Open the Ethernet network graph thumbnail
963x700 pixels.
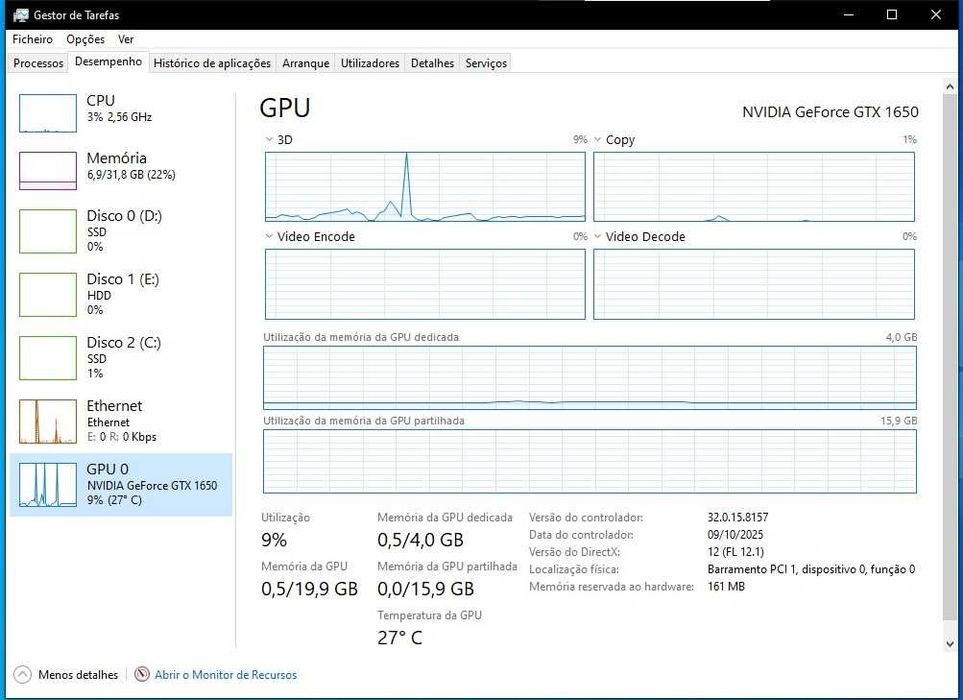[48, 421]
